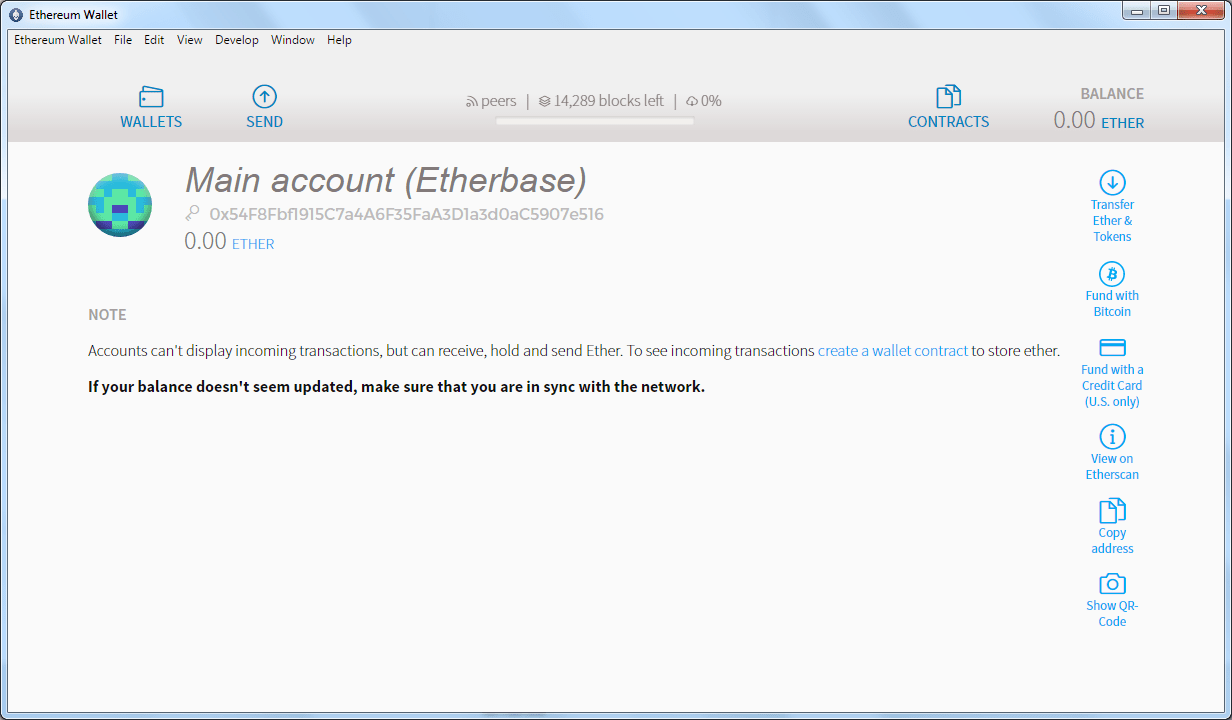Click the Main account (Etherbase) title
The height and width of the screenshot is (720, 1232).
tap(385, 180)
